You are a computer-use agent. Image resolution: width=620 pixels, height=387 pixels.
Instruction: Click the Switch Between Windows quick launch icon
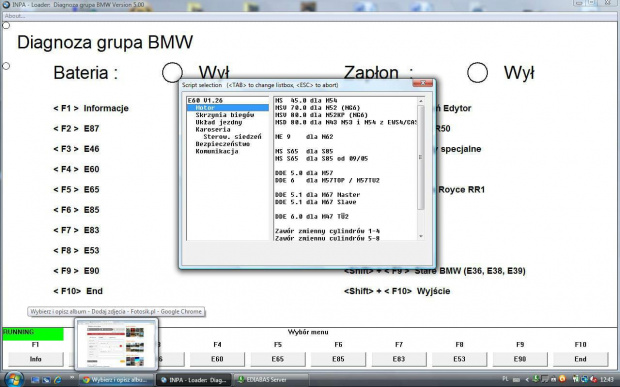point(46,380)
